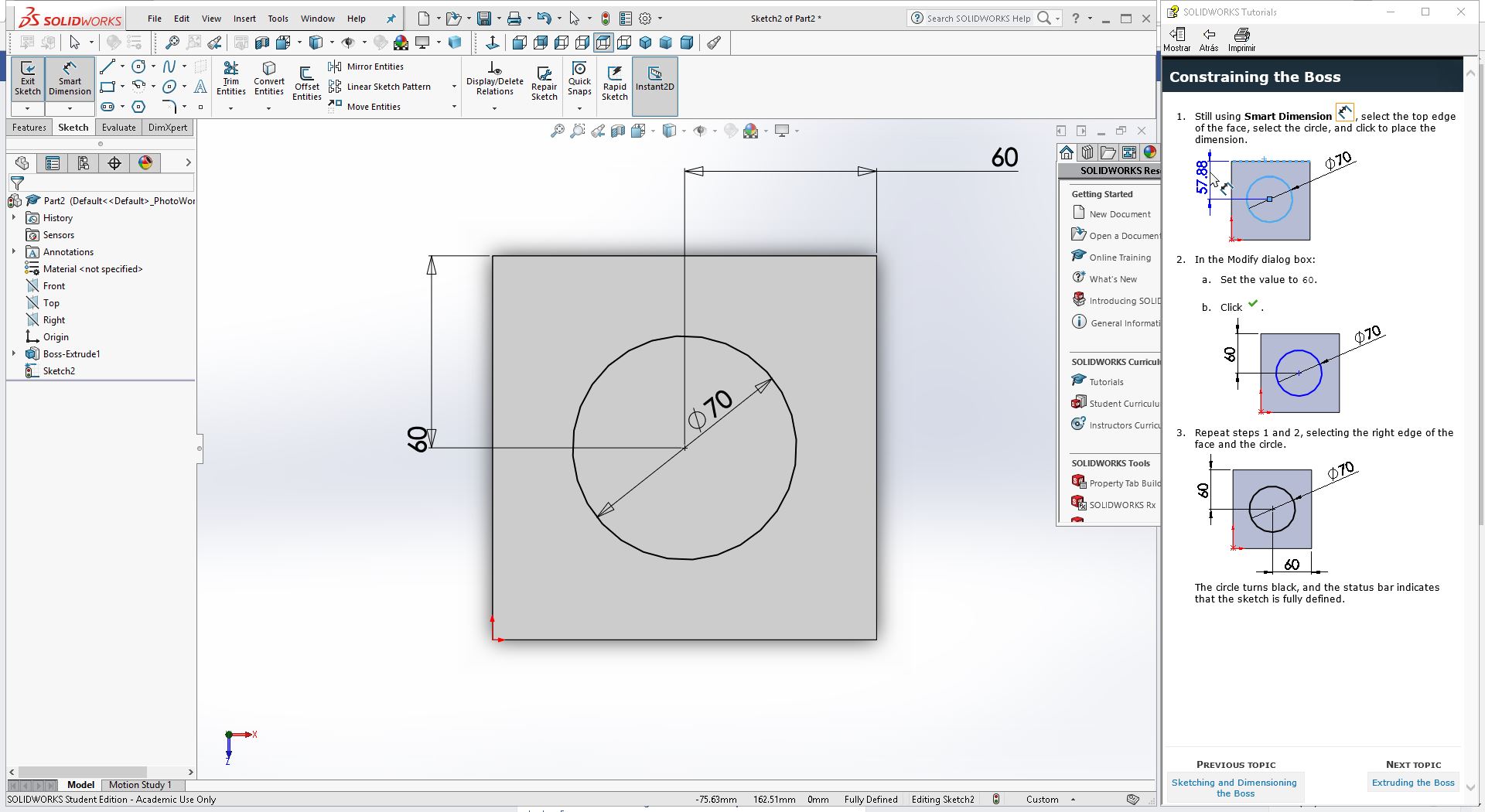This screenshot has width=1485, height=812.
Task: Choose the Offset Entities tool
Action: pyautogui.click(x=306, y=81)
